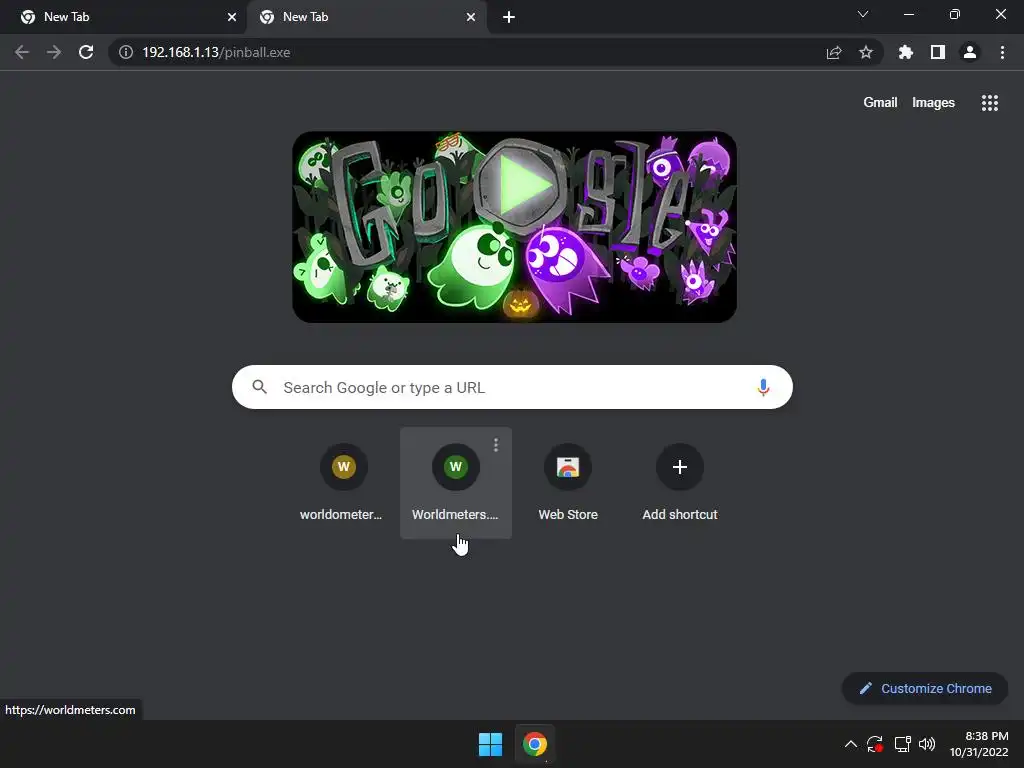
Task: Click the magnifier icon in search box
Action: click(259, 387)
